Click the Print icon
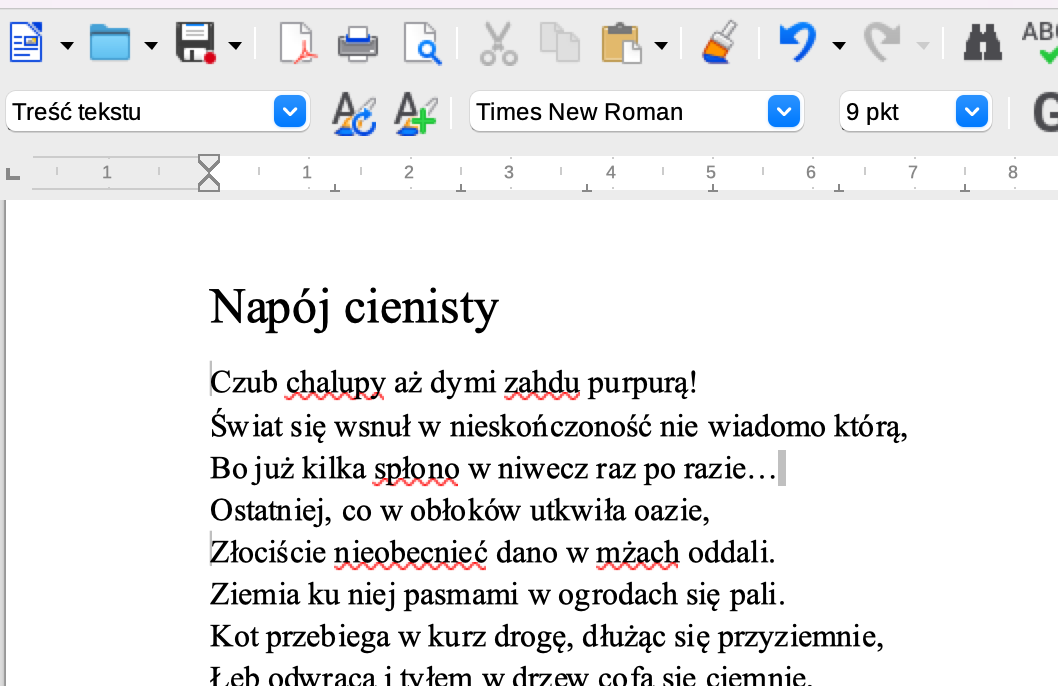Image resolution: width=1058 pixels, height=686 pixels. click(358, 44)
